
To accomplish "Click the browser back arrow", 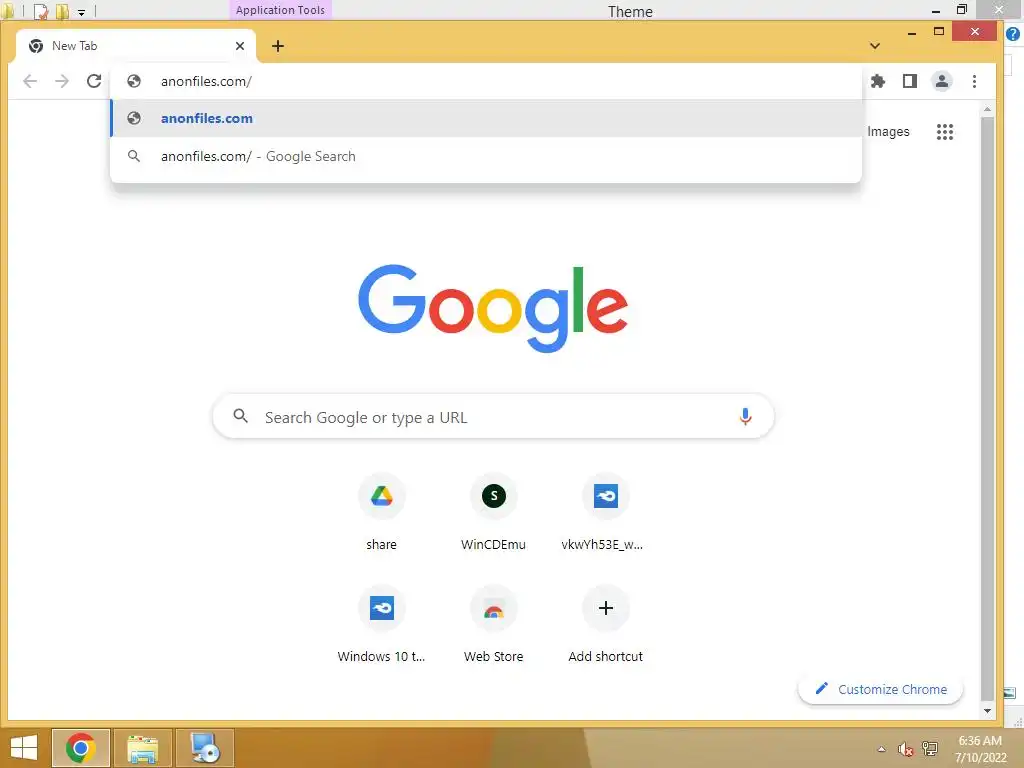I will 30,81.
